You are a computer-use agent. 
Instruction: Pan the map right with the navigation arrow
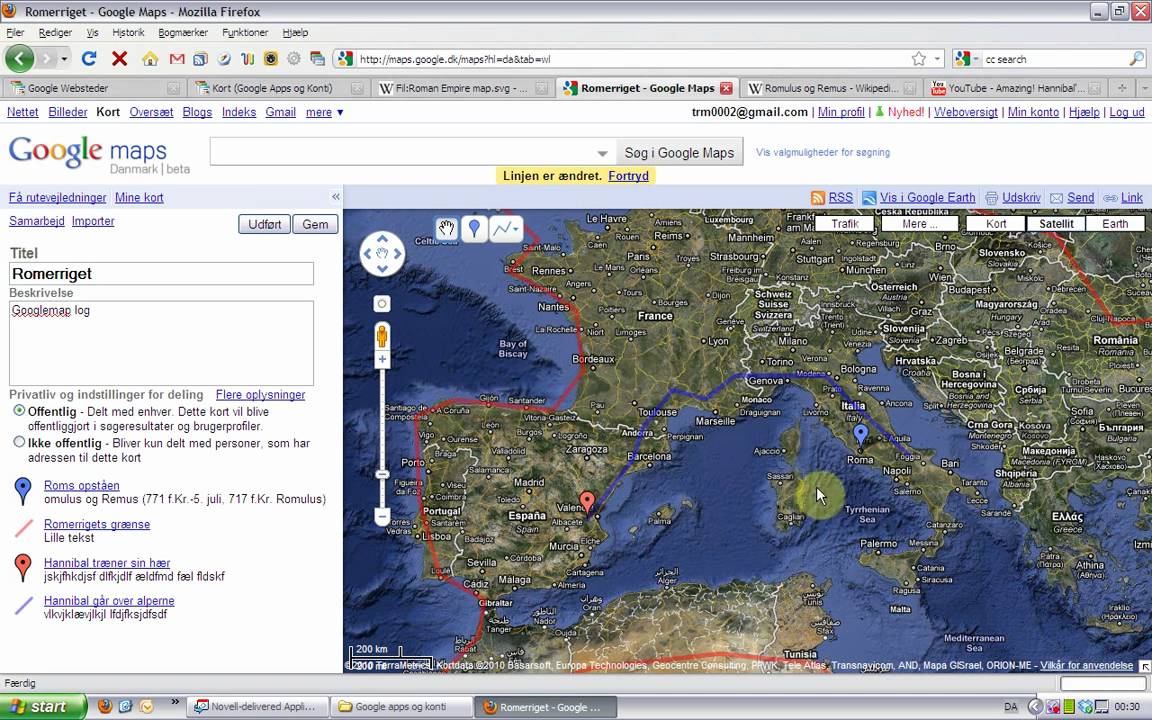point(397,253)
